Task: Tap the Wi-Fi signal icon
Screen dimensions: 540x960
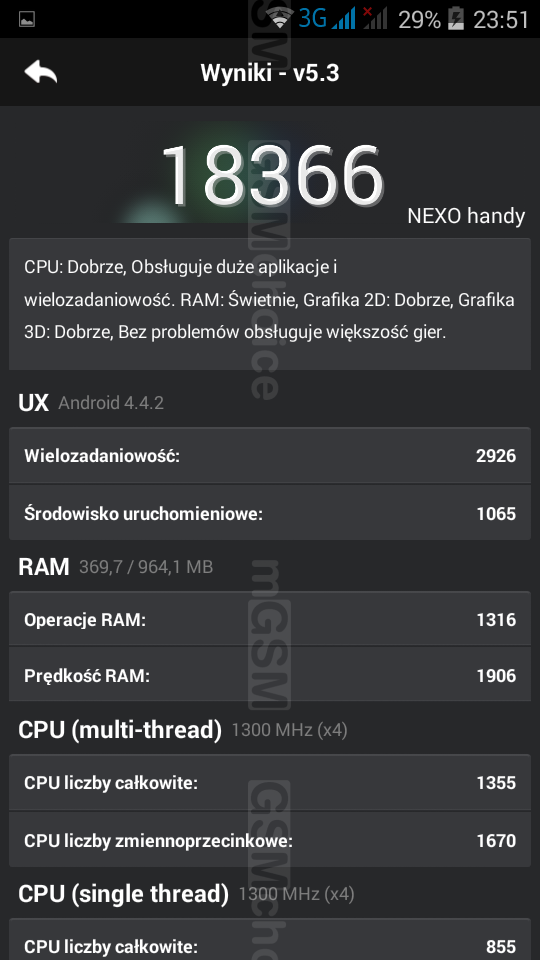Action: (x=280, y=18)
